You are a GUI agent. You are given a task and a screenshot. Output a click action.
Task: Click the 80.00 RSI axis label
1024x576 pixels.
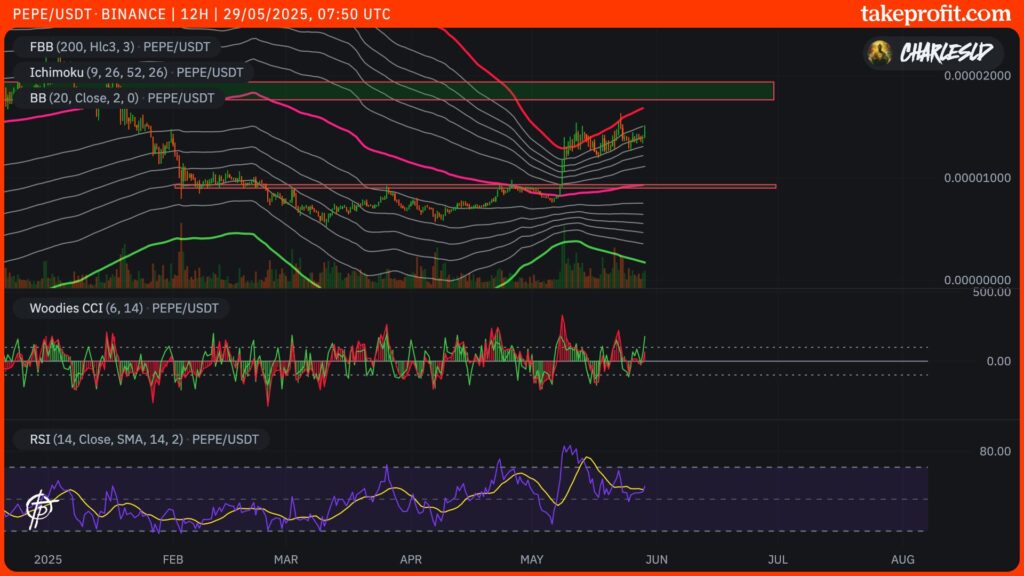[994, 451]
